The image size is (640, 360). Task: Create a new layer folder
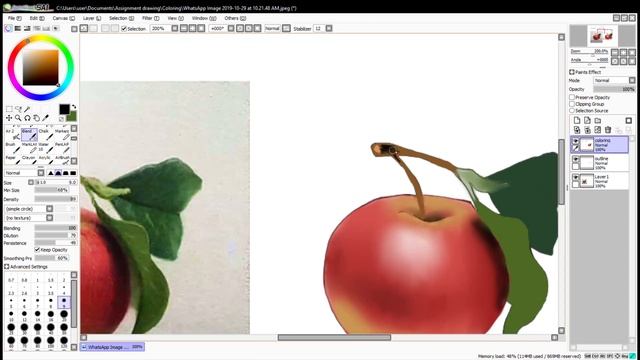(598, 120)
